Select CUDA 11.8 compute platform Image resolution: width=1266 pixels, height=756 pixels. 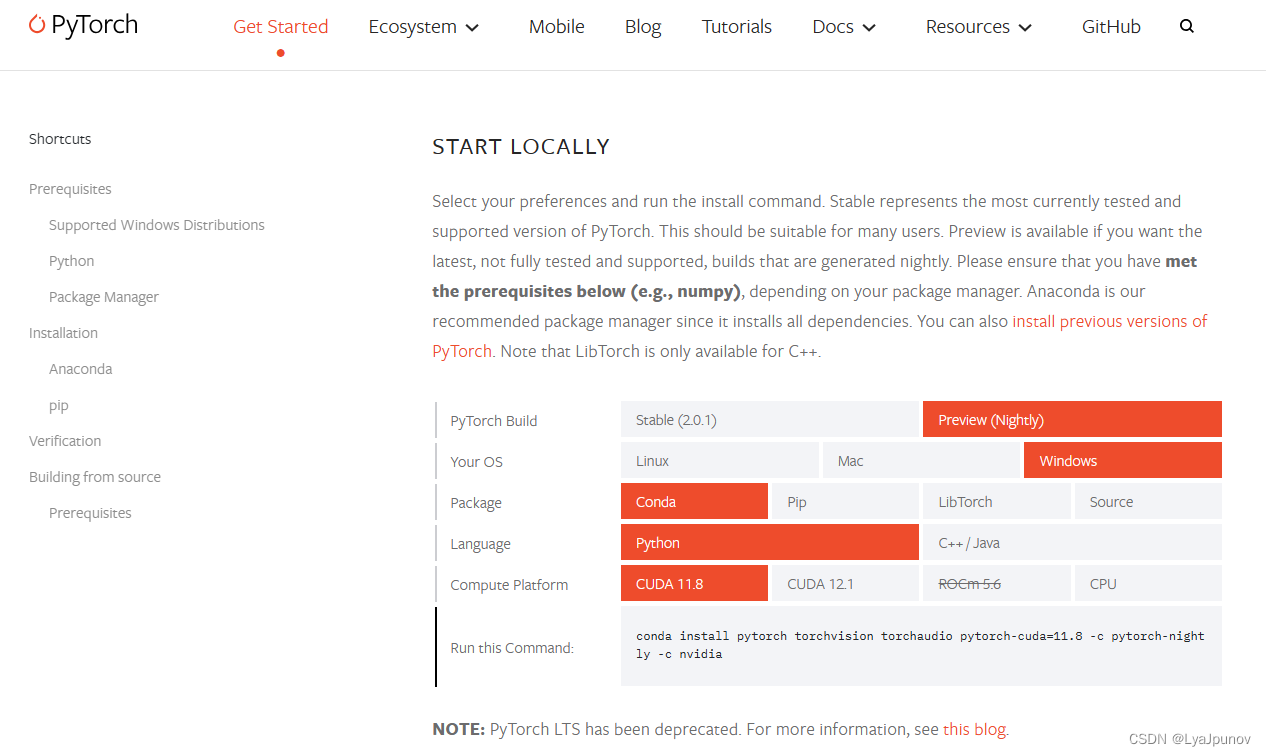(x=694, y=584)
